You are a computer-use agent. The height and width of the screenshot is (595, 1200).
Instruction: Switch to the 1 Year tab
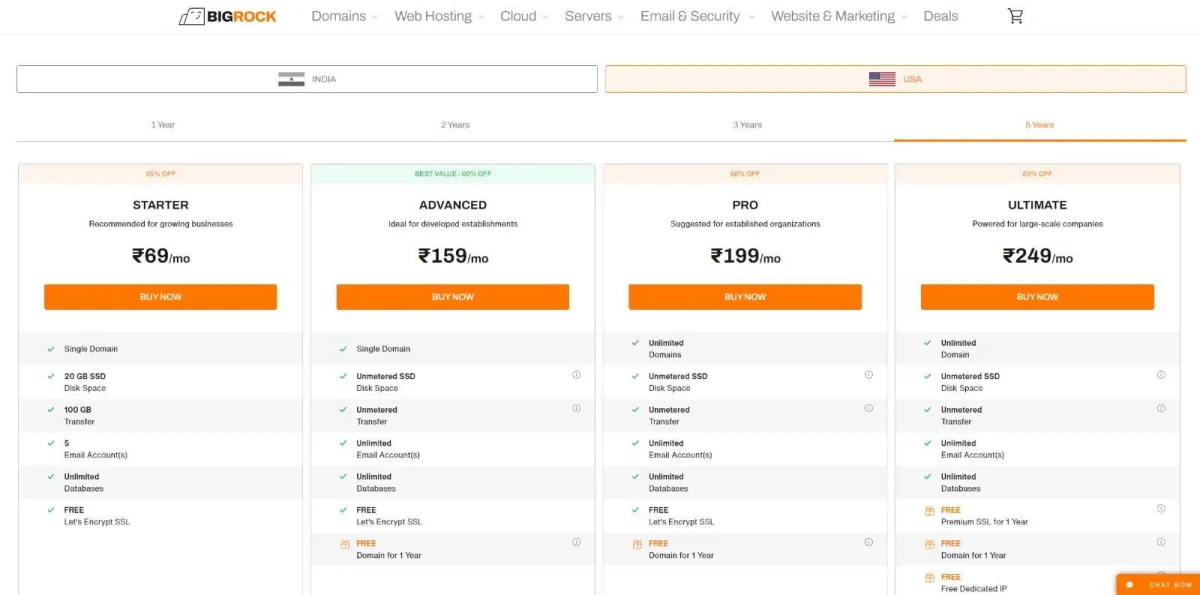pyautogui.click(x=163, y=125)
